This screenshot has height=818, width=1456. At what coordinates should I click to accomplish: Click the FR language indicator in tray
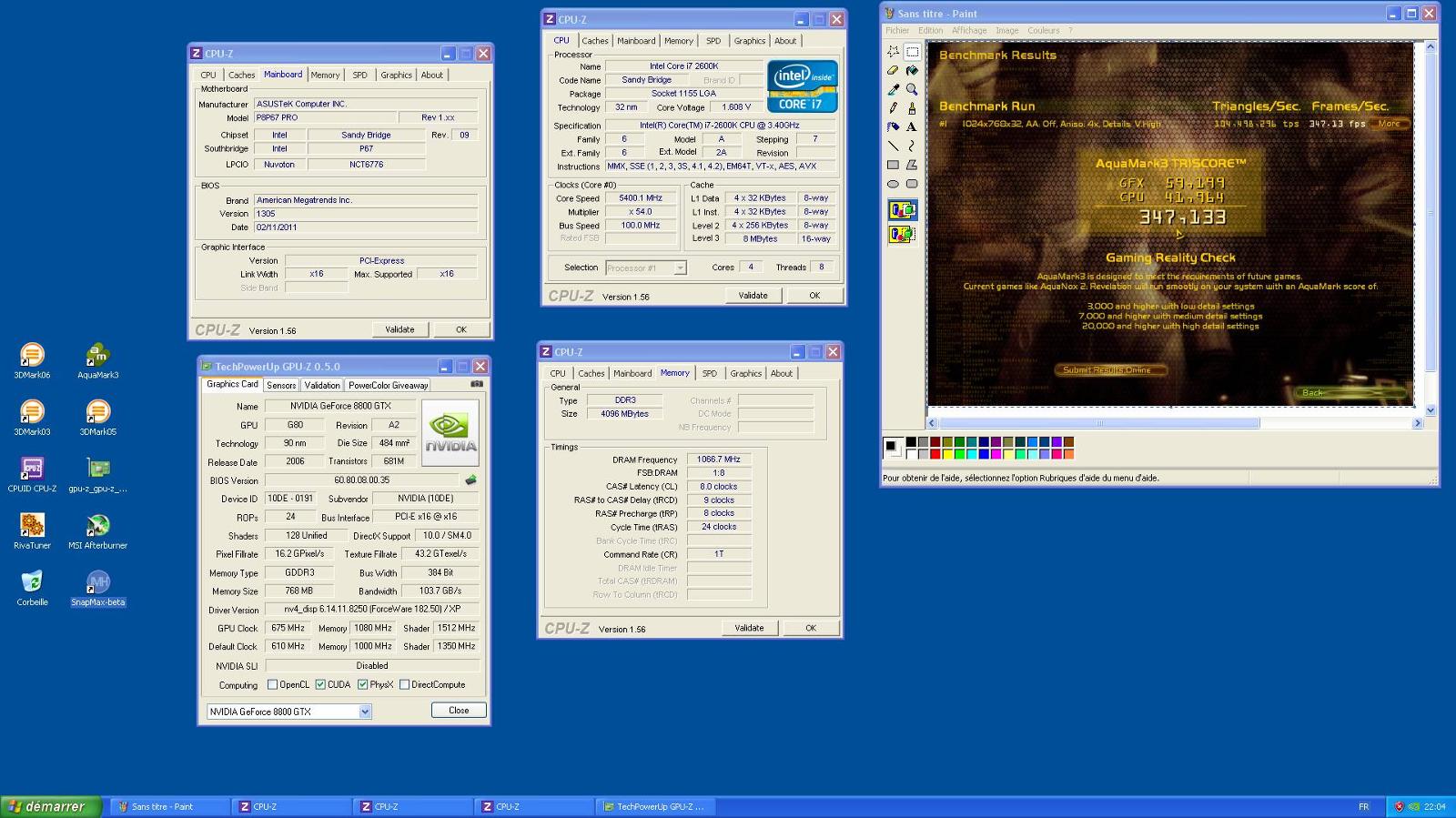(1363, 806)
